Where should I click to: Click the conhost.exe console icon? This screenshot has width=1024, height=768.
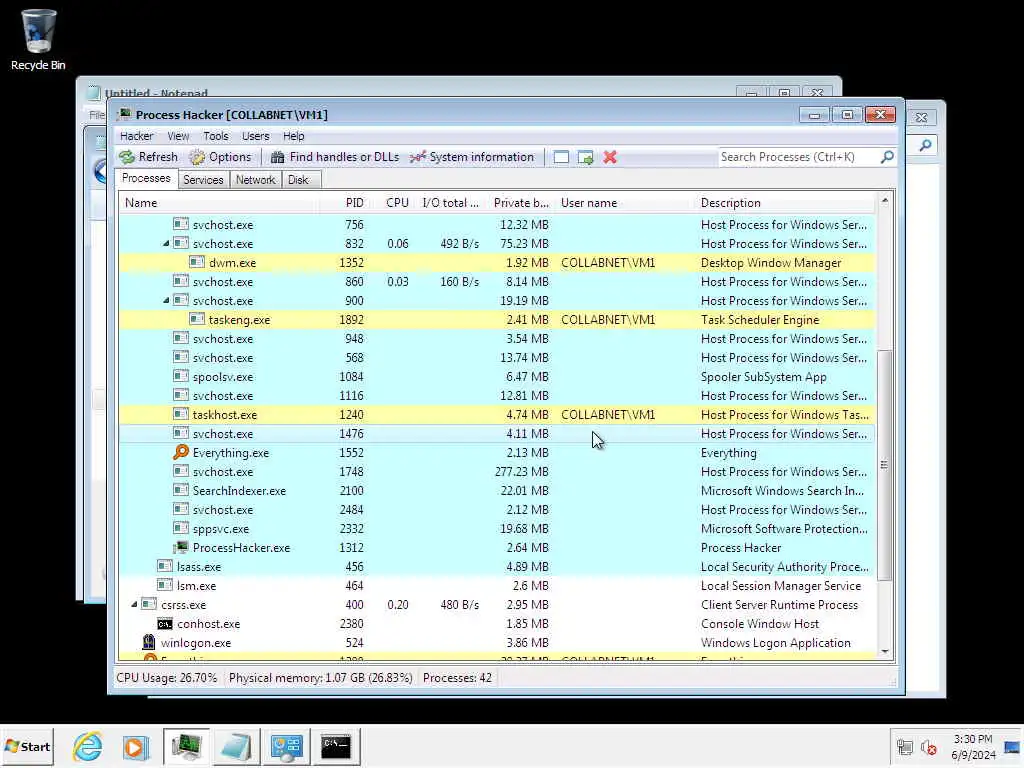(165, 624)
